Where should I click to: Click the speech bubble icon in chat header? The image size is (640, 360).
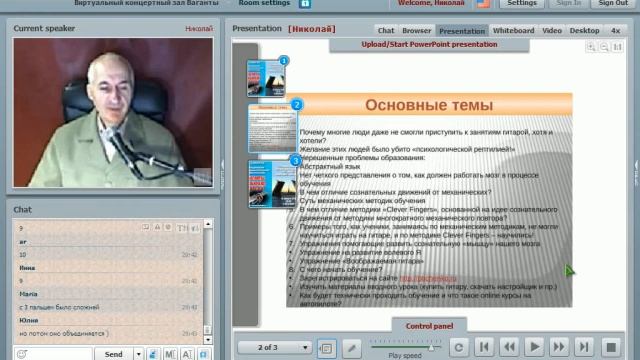pyautogui.click(x=145, y=227)
